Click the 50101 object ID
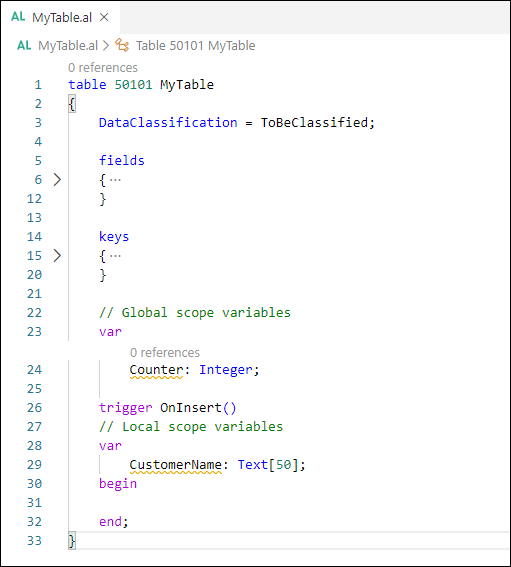This screenshot has width=511, height=567. click(x=133, y=85)
